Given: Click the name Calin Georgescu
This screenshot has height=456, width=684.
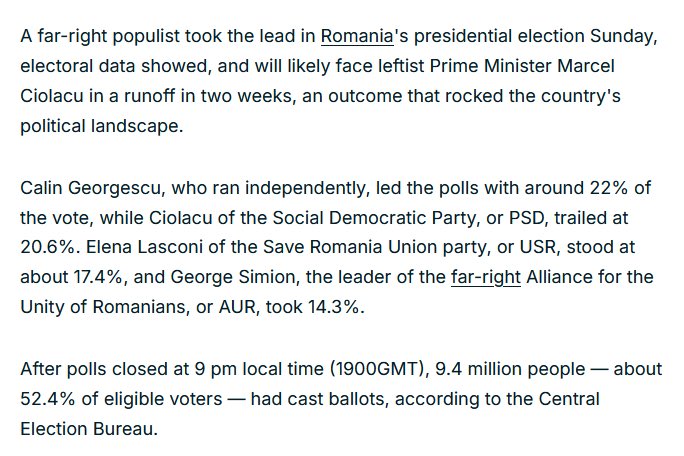Looking at the screenshot, I should point(91,188).
